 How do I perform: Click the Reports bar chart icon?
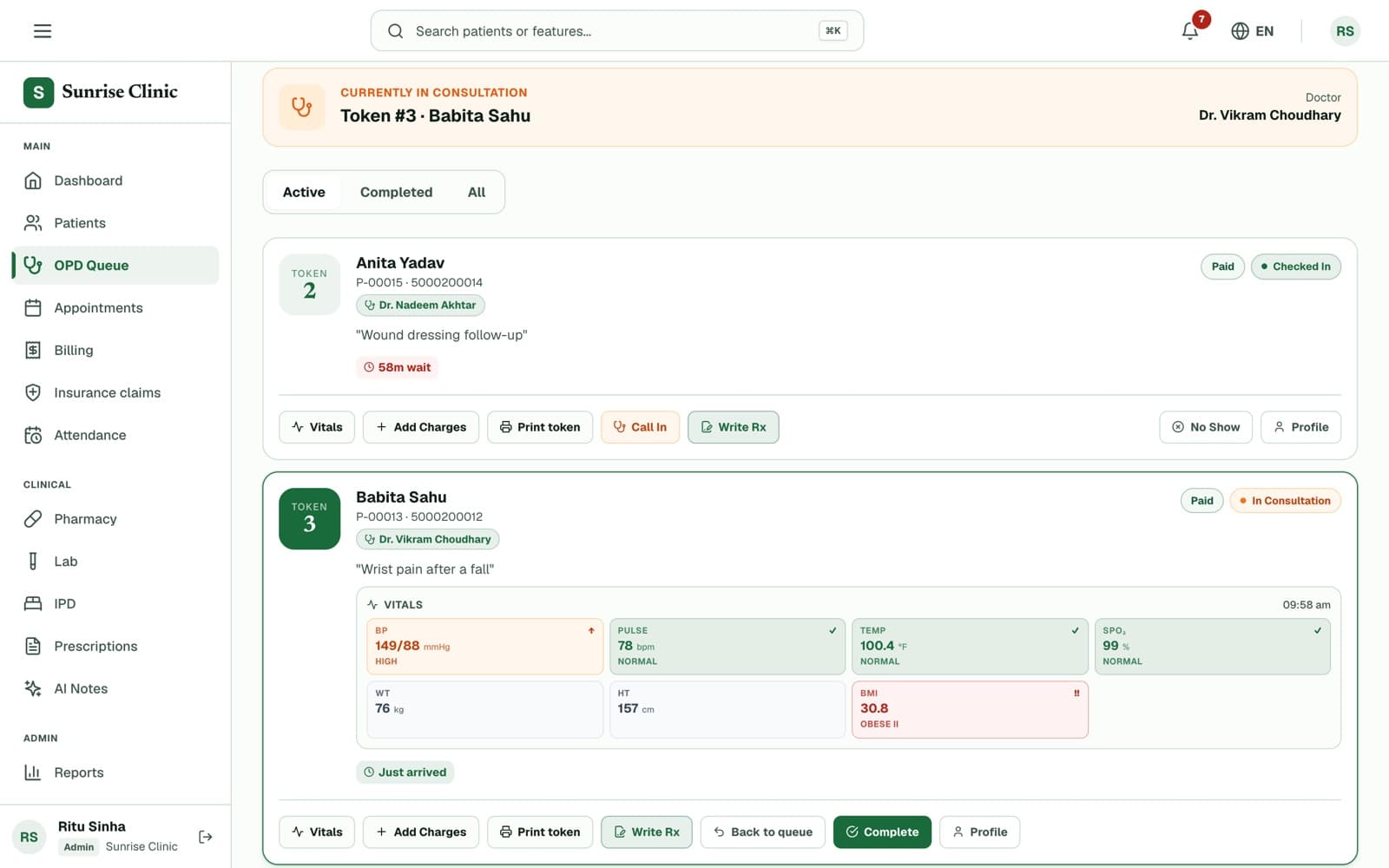click(33, 773)
